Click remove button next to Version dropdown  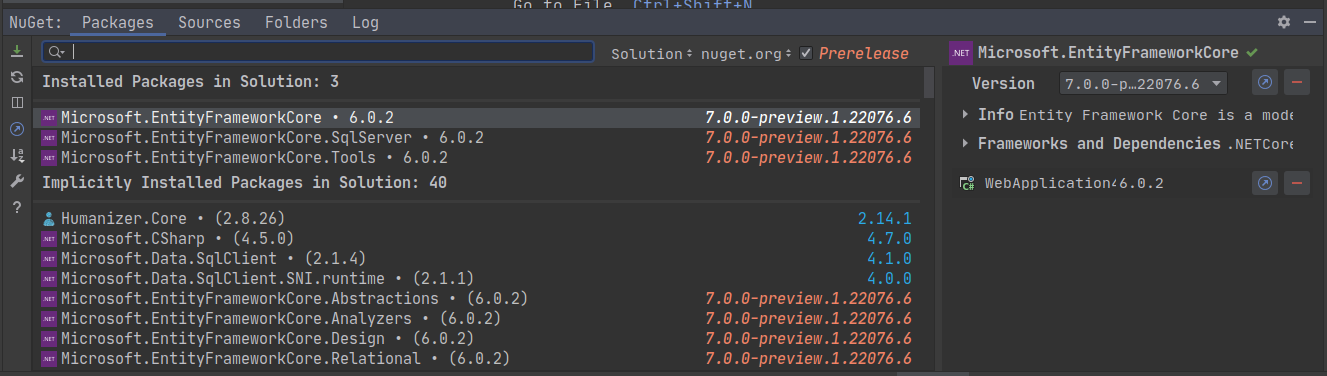(1297, 84)
